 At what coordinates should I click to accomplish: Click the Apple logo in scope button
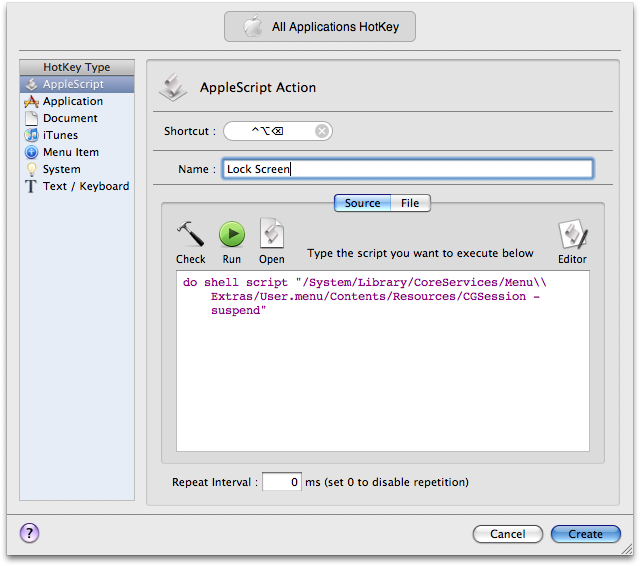coord(253,27)
